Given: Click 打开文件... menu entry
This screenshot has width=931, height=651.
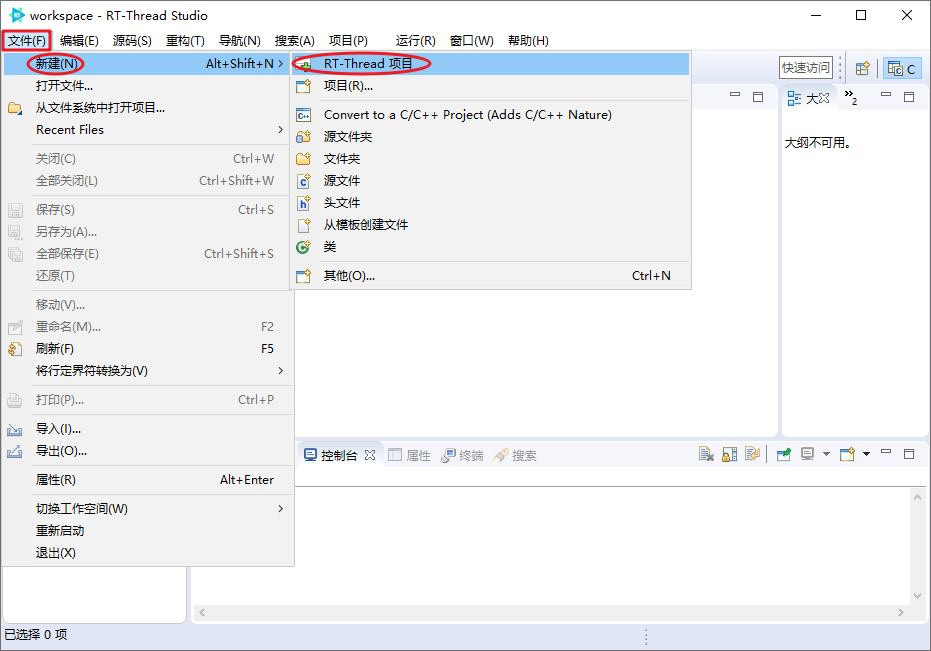Looking at the screenshot, I should pos(147,86).
